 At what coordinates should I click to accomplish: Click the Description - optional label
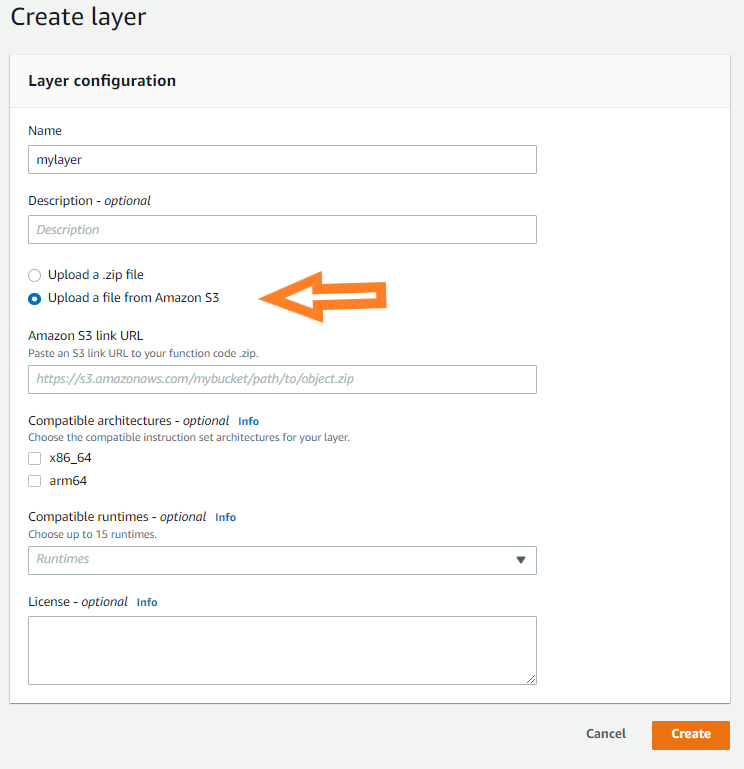click(x=89, y=201)
